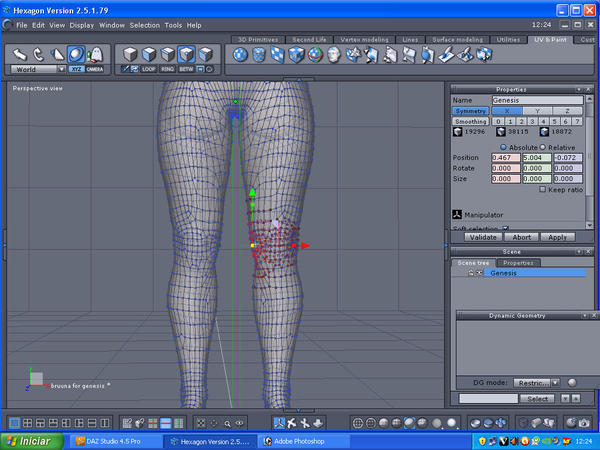600x450 pixels.
Task: Click the zoom magnifier icon in bottom toolbar
Action: click(x=227, y=424)
